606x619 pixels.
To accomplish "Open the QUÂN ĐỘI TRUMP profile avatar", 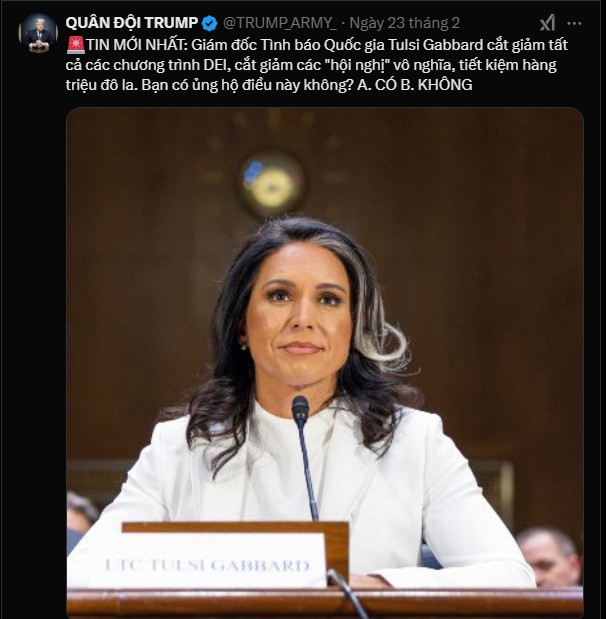I will tap(38, 33).
